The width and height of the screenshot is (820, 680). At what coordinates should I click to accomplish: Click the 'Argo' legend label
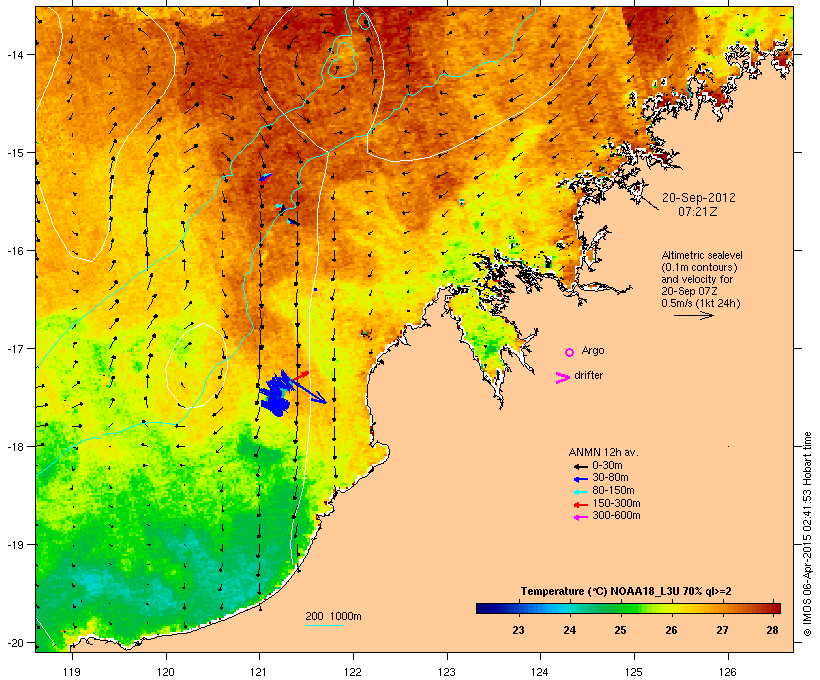click(x=593, y=350)
